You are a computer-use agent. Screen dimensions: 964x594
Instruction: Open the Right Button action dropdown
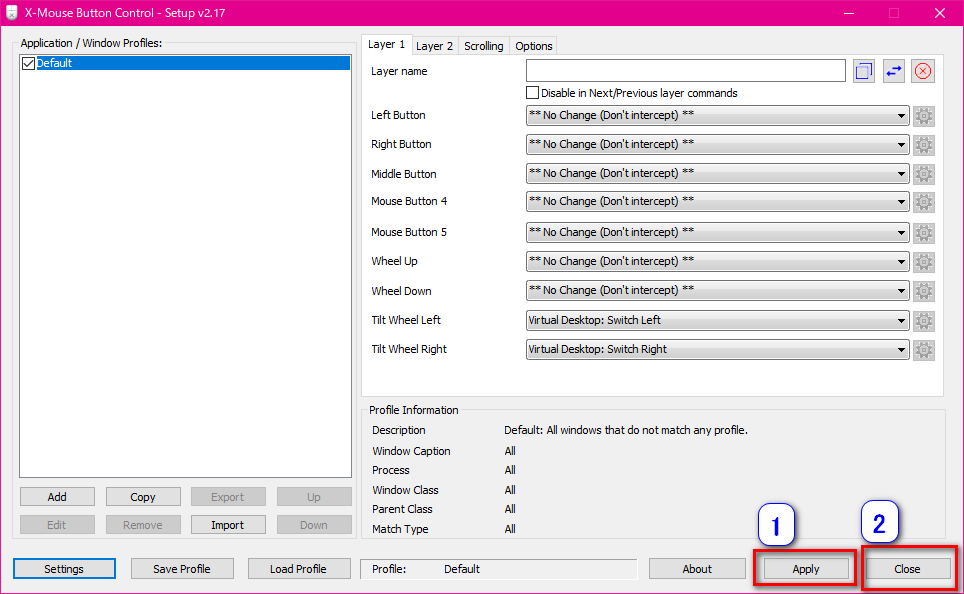click(716, 145)
